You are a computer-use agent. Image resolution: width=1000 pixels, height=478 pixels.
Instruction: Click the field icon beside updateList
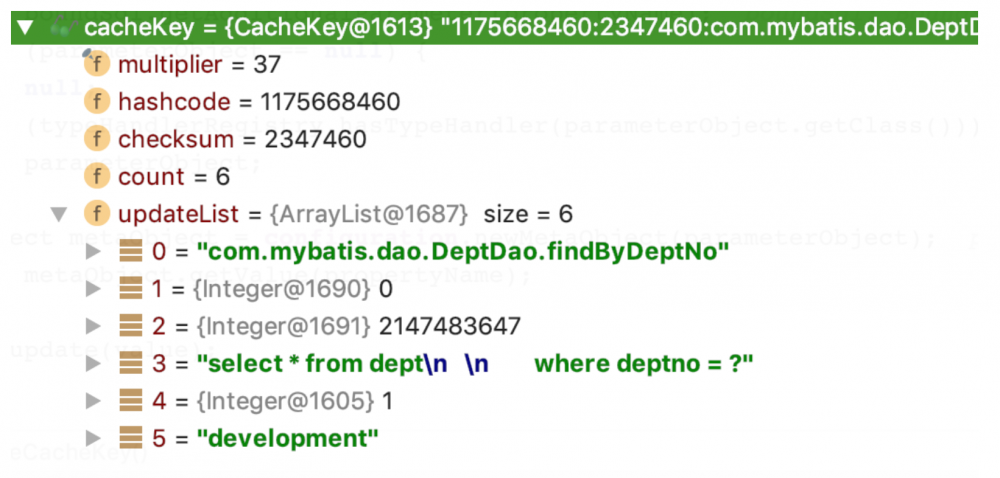point(97,213)
